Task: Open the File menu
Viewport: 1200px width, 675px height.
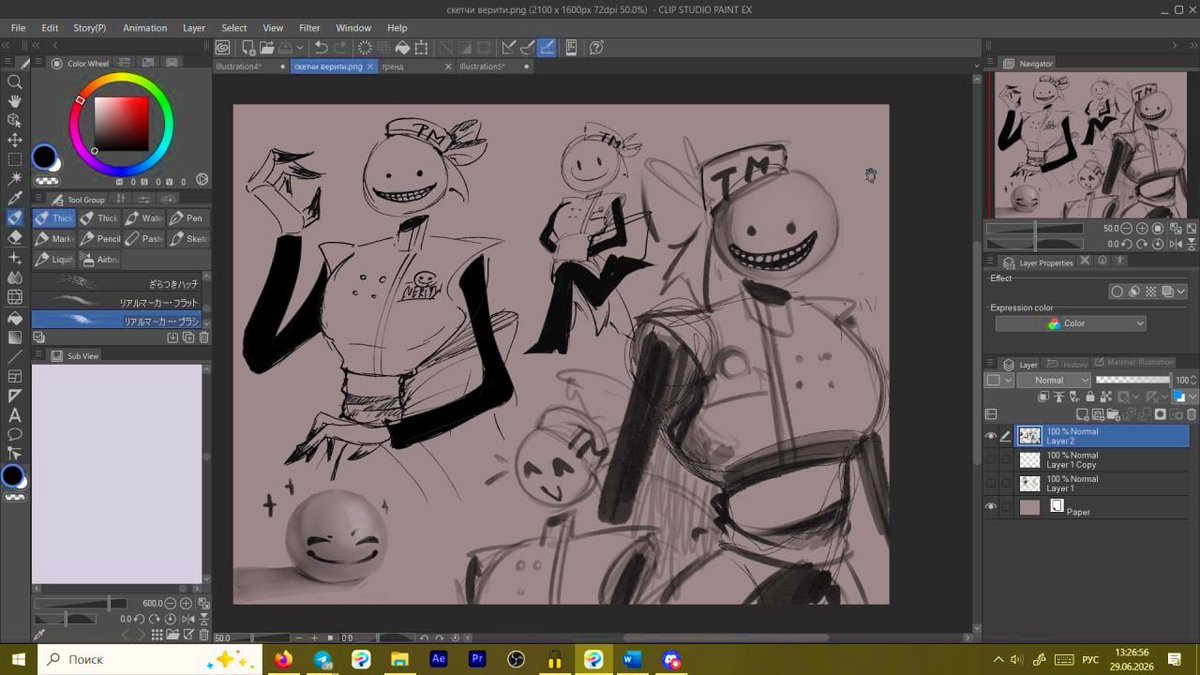Action: tap(18, 28)
